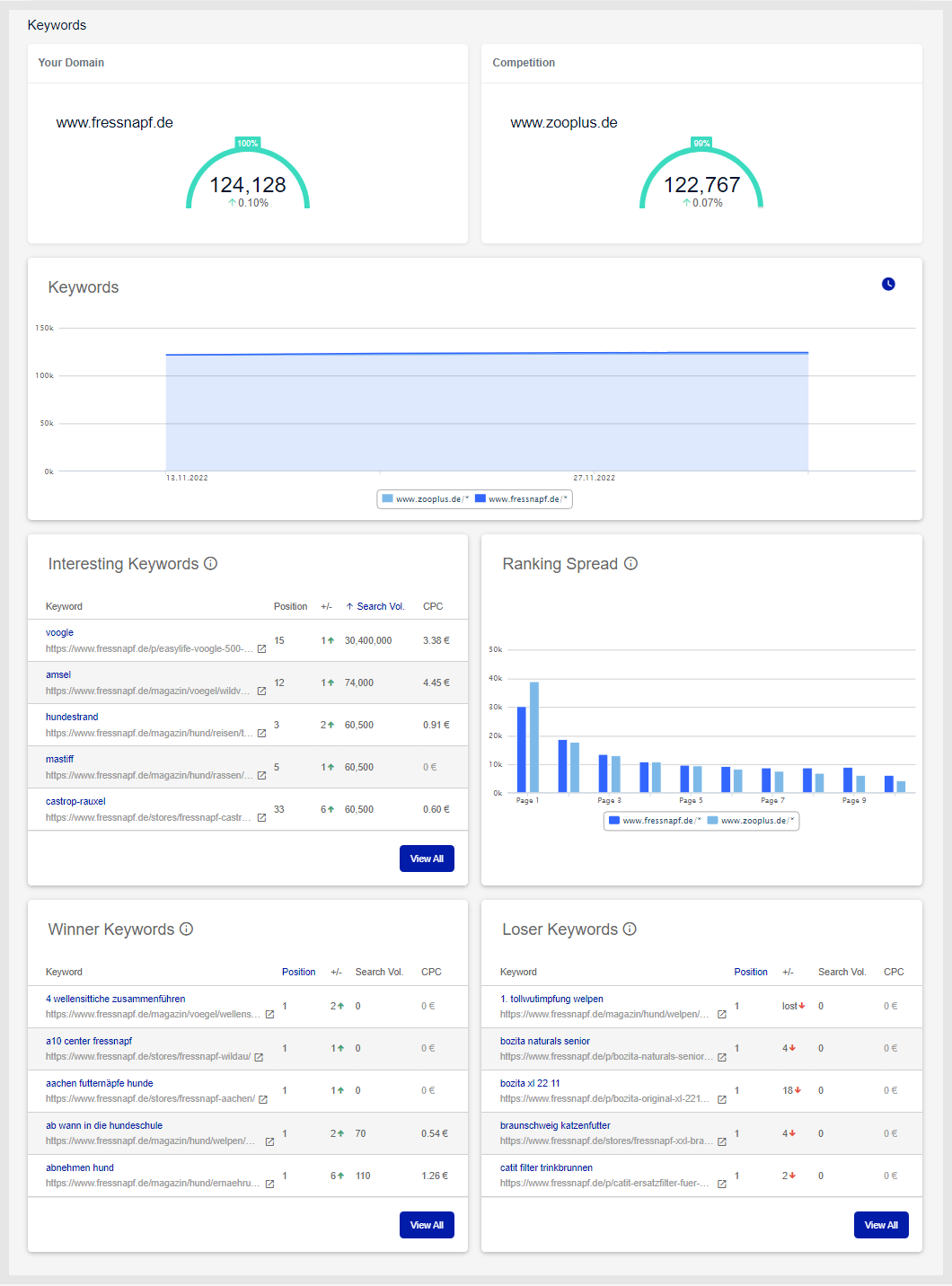Toggle www.zooplus.de in Ranking Spread legend
Screen dimensions: 952x1286
click(x=751, y=820)
